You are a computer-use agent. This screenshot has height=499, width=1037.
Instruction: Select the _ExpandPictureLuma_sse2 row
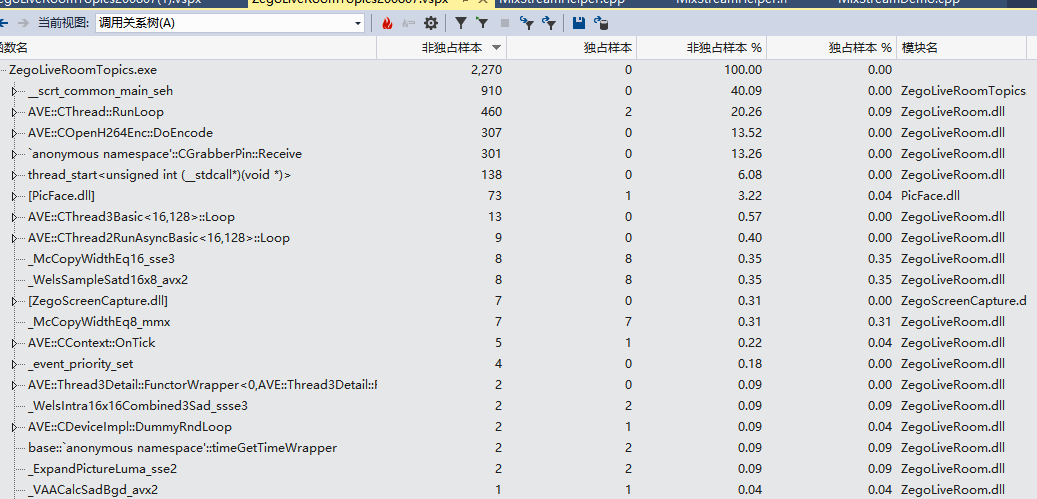point(518,469)
